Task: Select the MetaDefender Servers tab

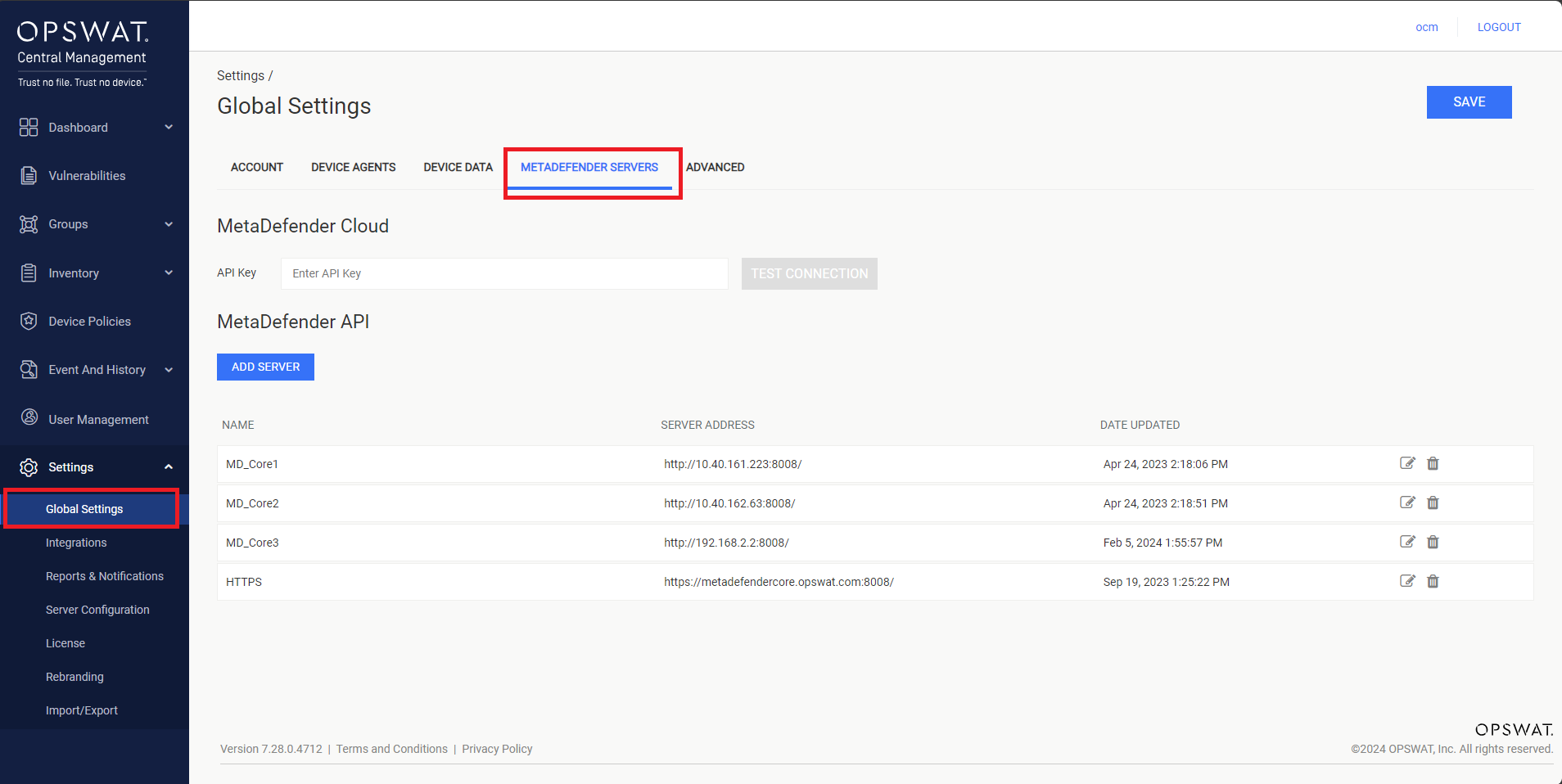Action: 589,167
